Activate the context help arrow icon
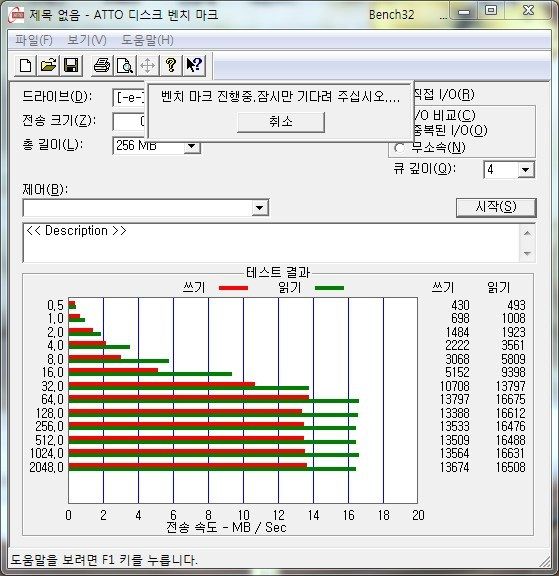This screenshot has width=559, height=576. pos(194,66)
